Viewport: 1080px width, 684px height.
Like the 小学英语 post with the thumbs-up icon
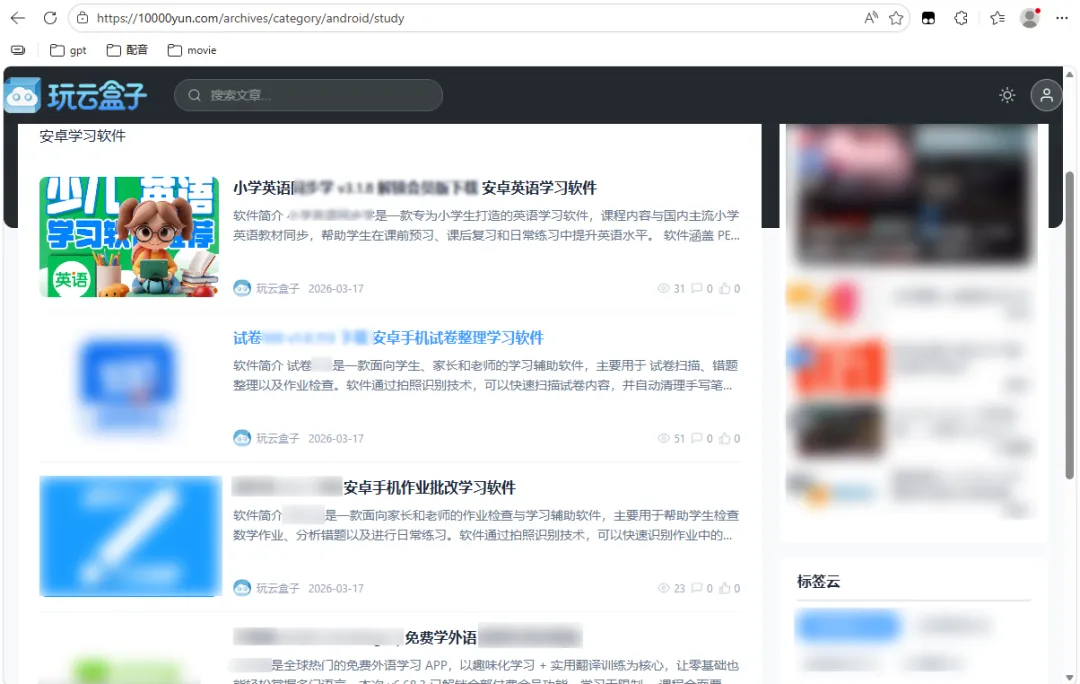pyautogui.click(x=725, y=289)
